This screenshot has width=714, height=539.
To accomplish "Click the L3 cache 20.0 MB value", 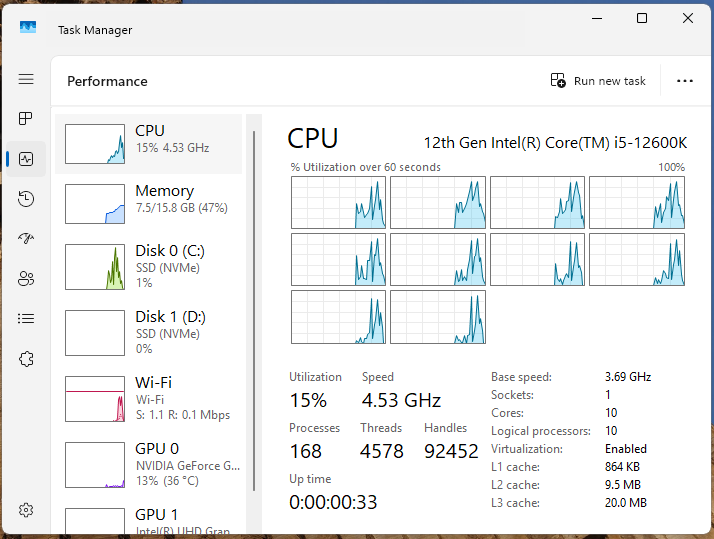I will 626,503.
